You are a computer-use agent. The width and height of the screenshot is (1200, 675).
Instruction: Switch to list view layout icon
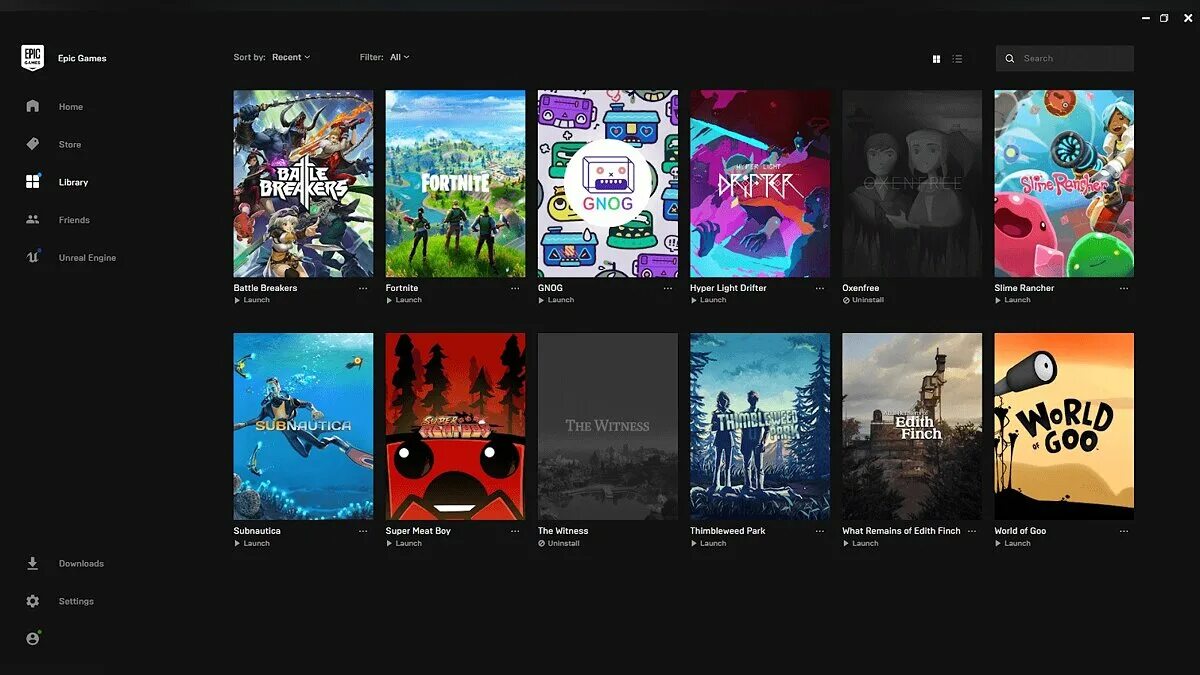pyautogui.click(x=957, y=59)
